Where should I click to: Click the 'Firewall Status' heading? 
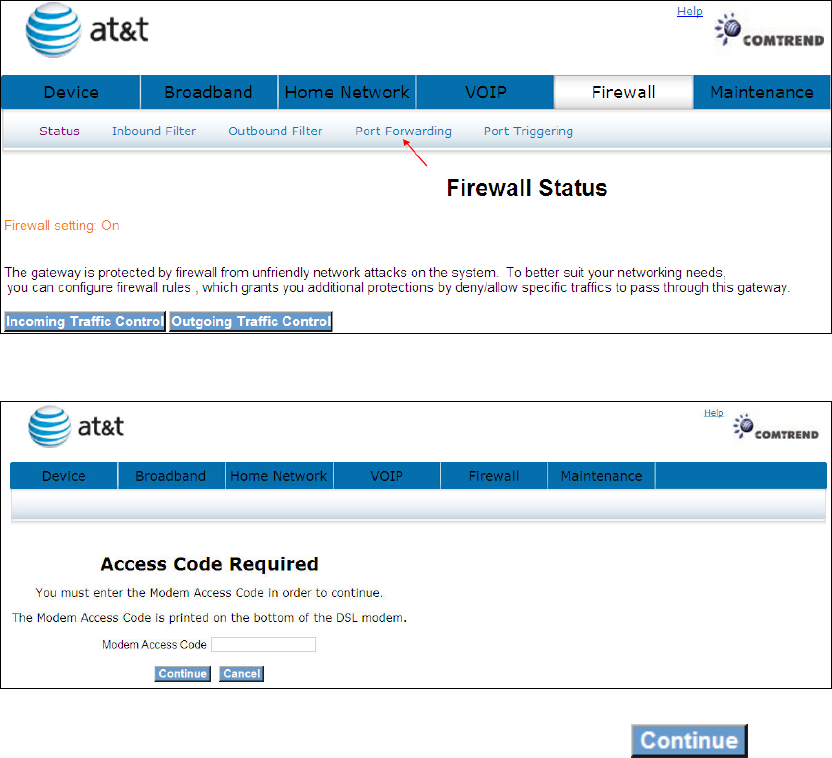click(x=527, y=188)
